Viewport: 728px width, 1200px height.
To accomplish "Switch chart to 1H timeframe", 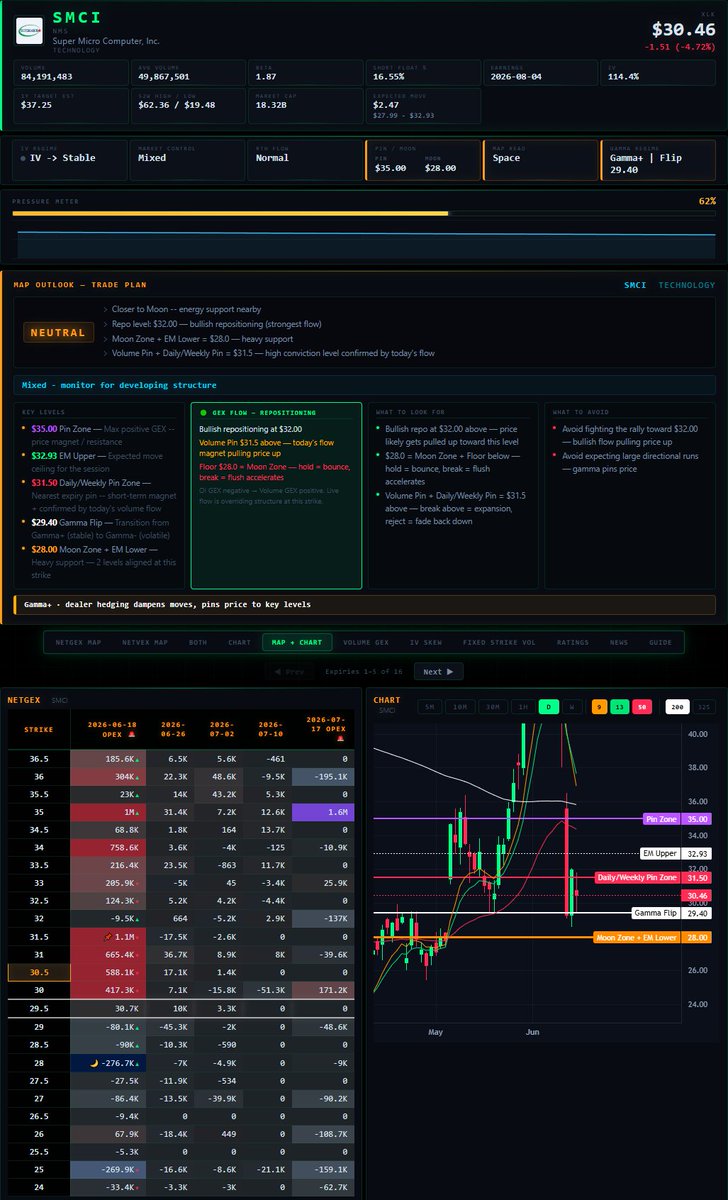I will pyautogui.click(x=522, y=706).
